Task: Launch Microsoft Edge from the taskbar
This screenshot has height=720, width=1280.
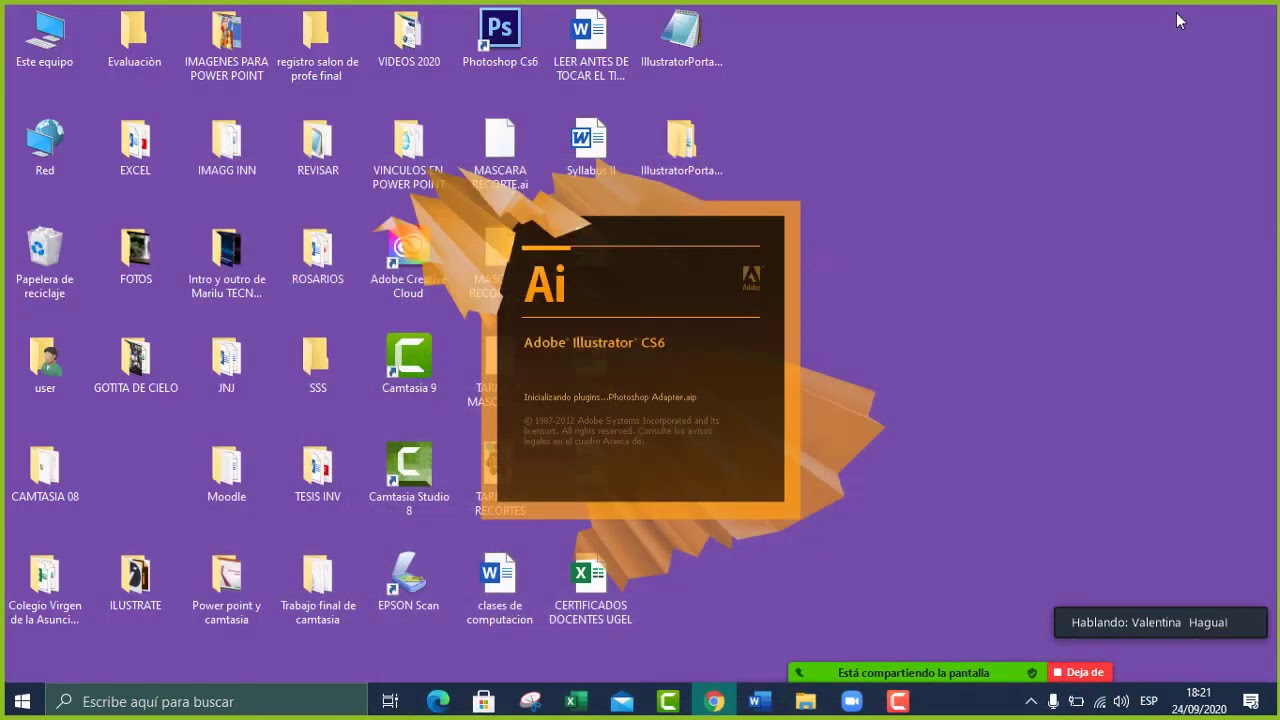Action: coord(438,701)
